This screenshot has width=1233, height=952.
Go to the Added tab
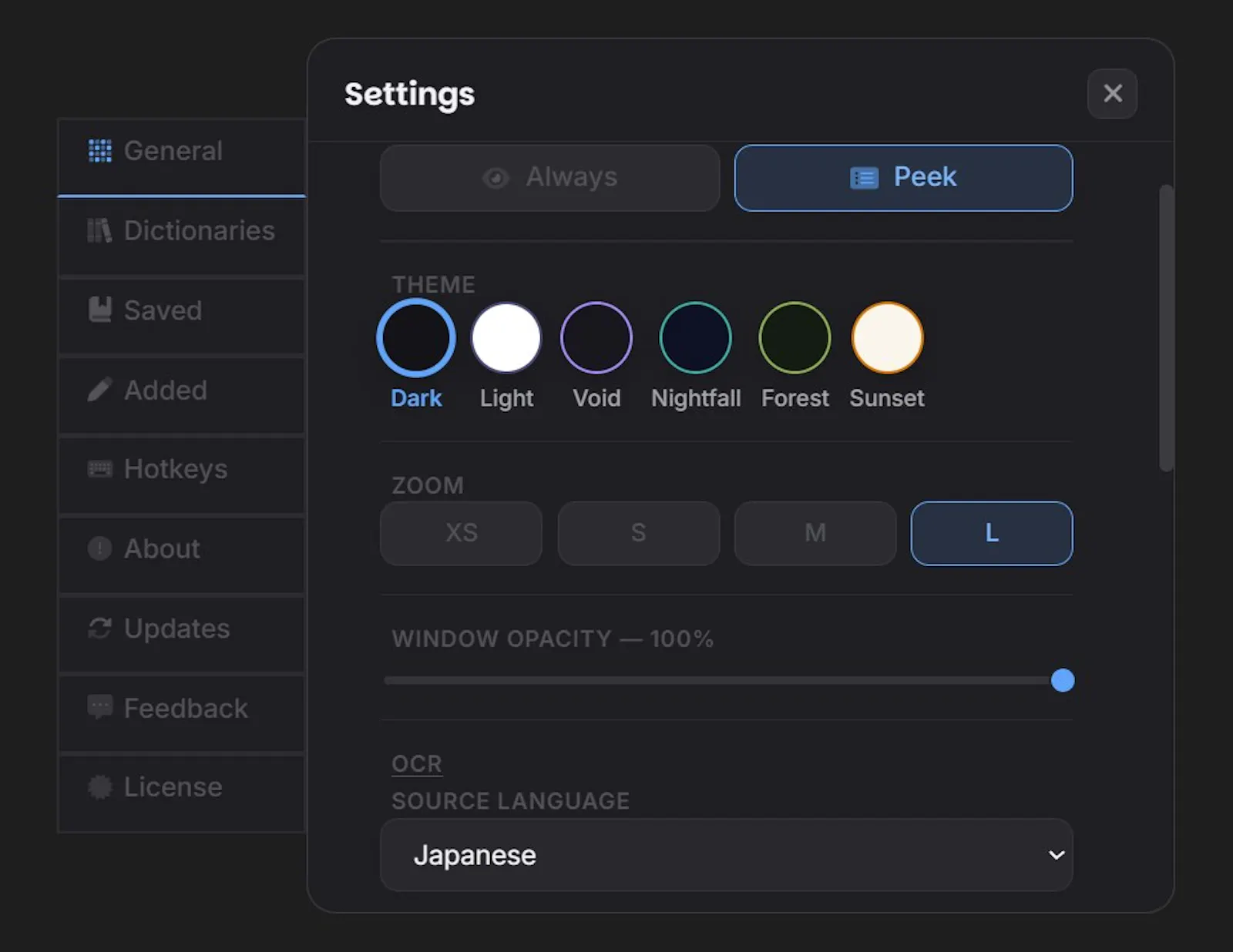[182, 395]
